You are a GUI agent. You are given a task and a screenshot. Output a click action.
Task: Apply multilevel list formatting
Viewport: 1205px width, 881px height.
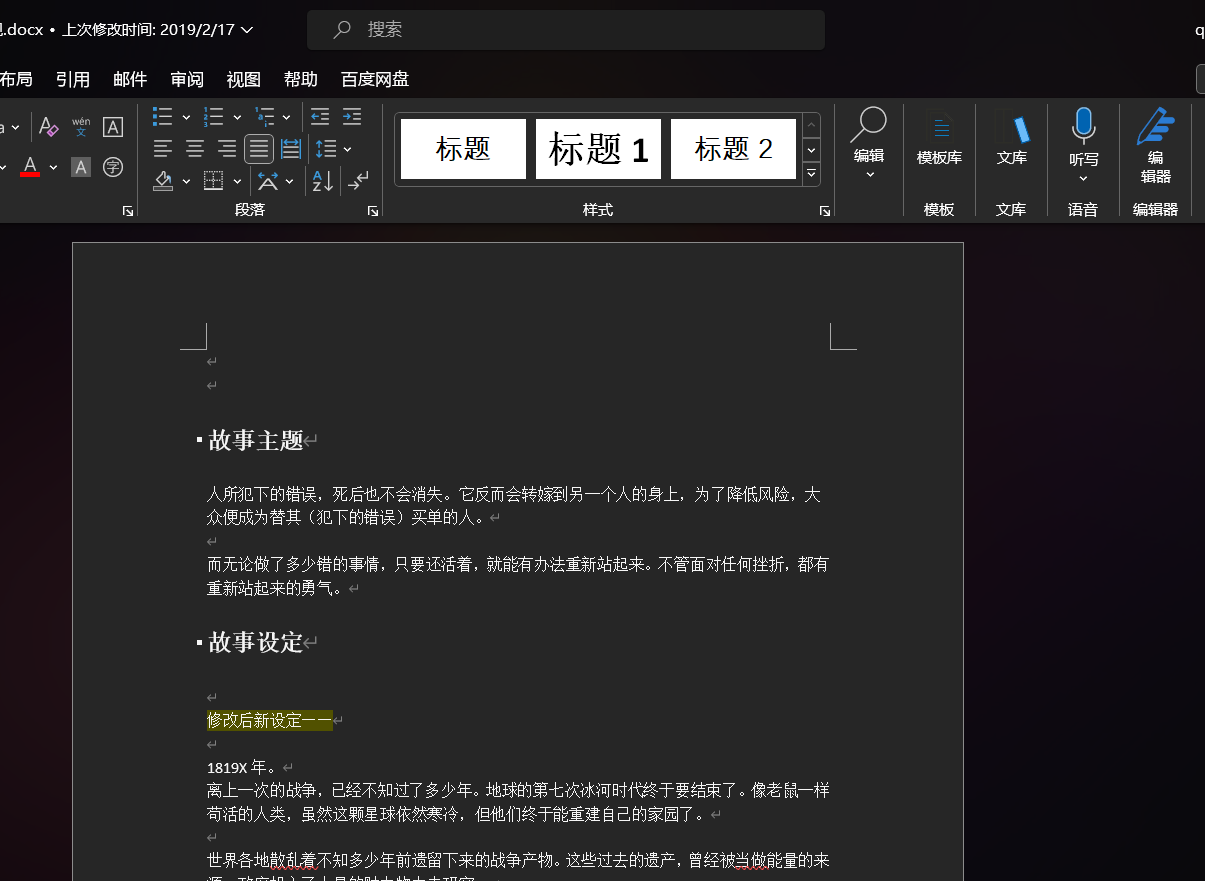[x=264, y=116]
